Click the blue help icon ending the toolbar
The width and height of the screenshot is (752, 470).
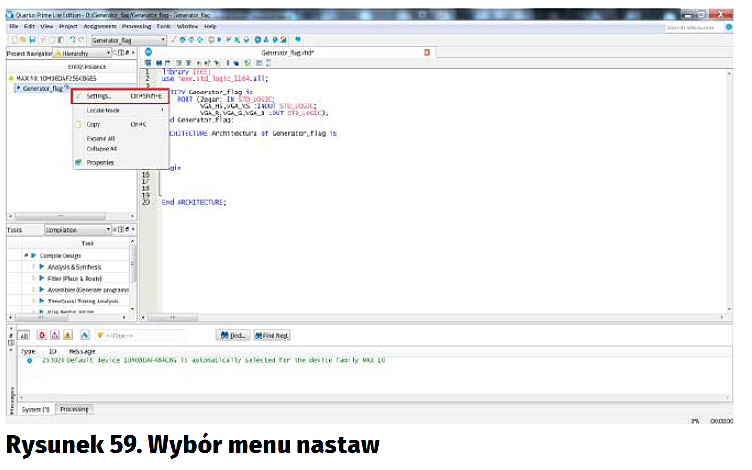coord(299,39)
